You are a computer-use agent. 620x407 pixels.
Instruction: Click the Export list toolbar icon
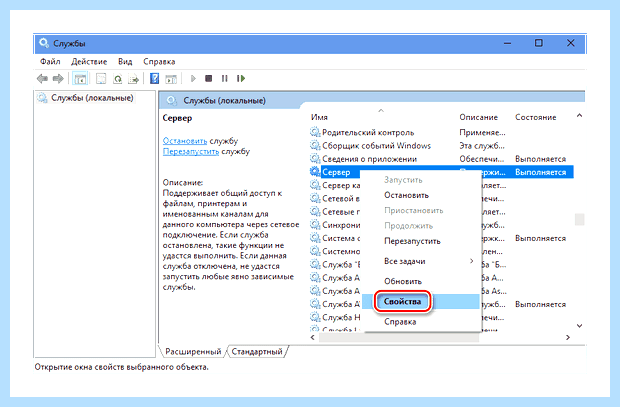click(x=134, y=79)
